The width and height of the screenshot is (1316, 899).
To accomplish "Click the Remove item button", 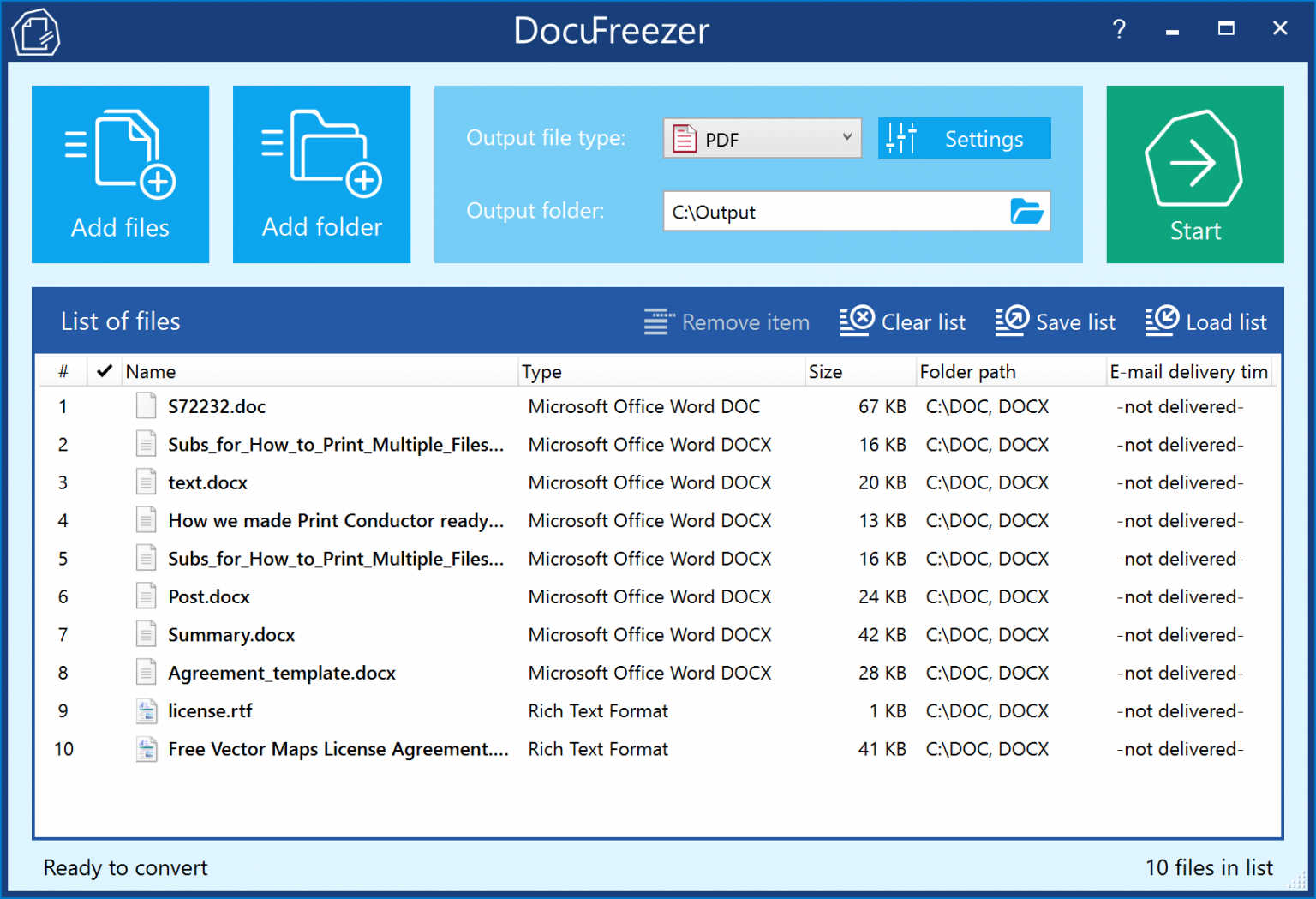I will point(727,322).
